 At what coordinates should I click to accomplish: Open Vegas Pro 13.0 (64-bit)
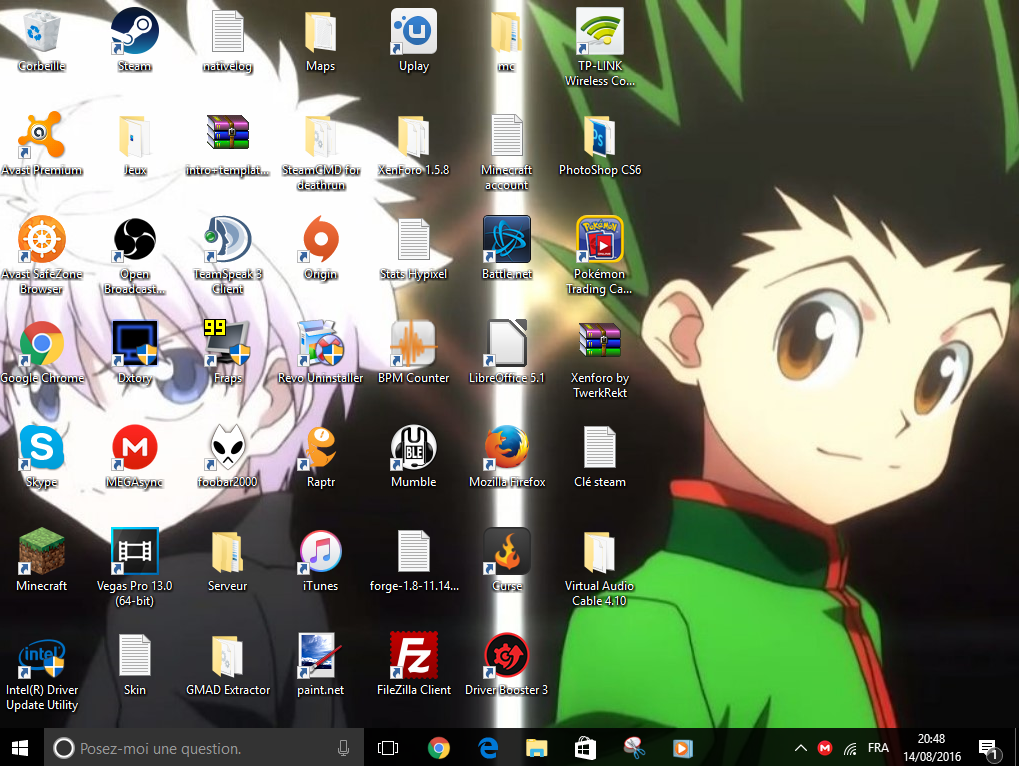coord(135,551)
